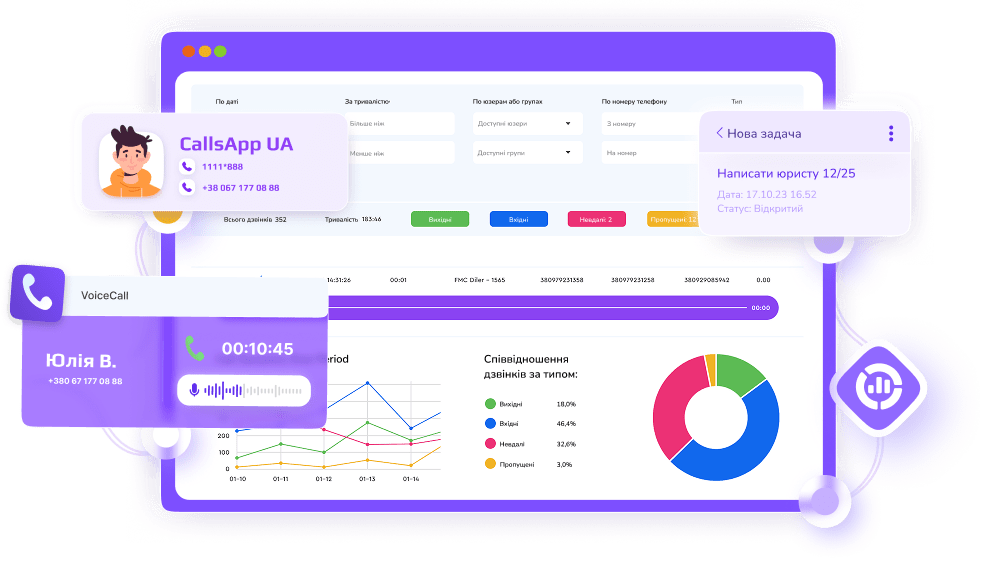Click the microphone icon in the waveform pill
This screenshot has height=561, width=987.
pos(192,390)
